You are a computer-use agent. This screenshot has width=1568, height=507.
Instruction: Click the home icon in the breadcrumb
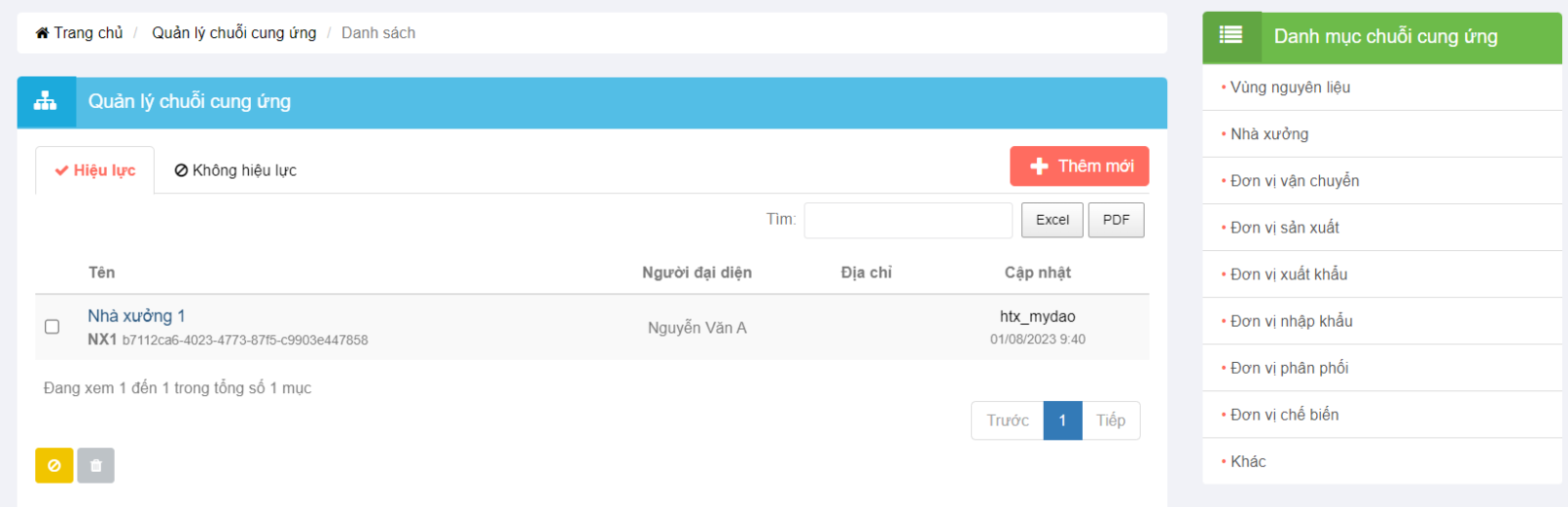coord(42,33)
